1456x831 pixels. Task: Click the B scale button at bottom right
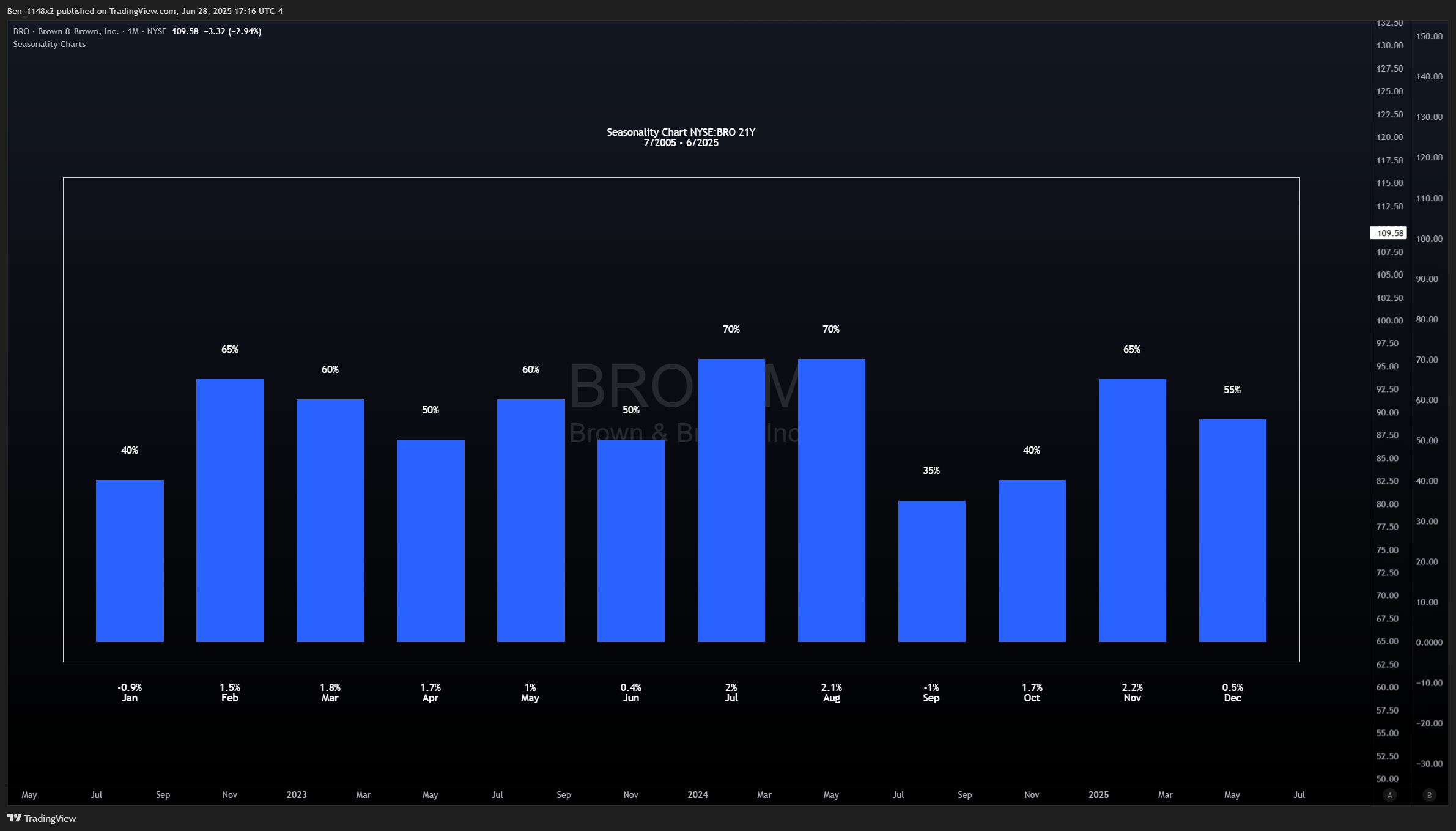click(x=1429, y=795)
